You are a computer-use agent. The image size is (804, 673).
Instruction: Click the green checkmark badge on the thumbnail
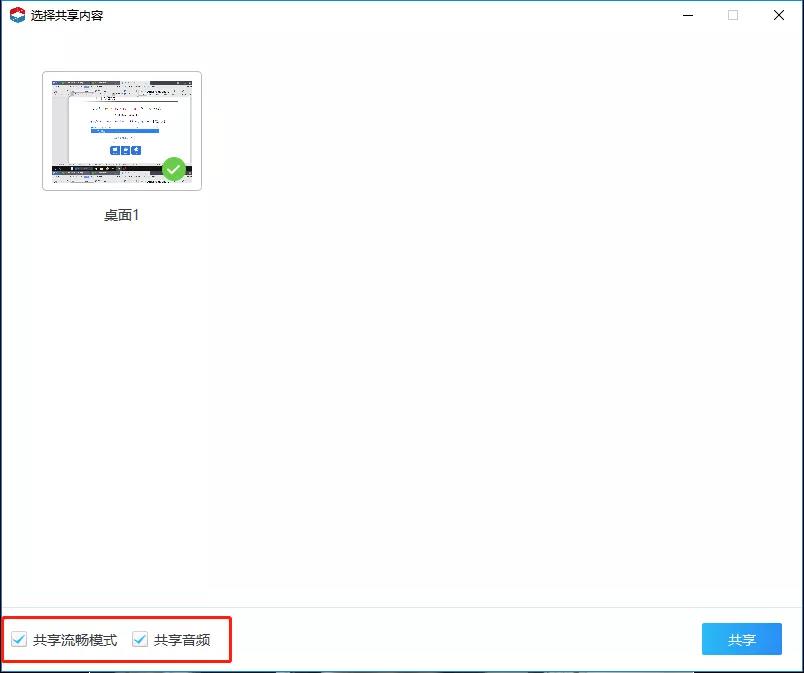[x=174, y=169]
